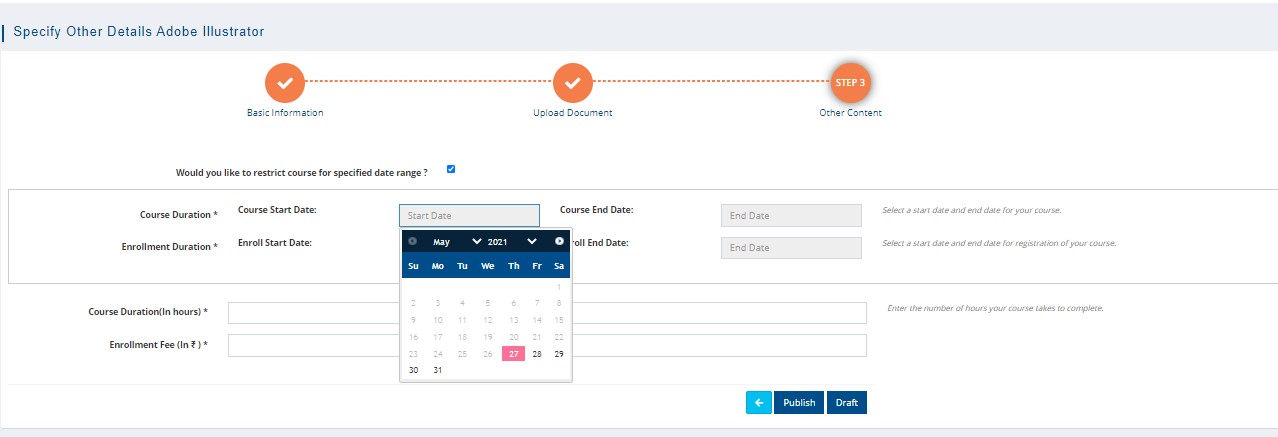Viewport: 1278px width, 437px height.
Task: Click the Course End Date field
Action: click(791, 215)
